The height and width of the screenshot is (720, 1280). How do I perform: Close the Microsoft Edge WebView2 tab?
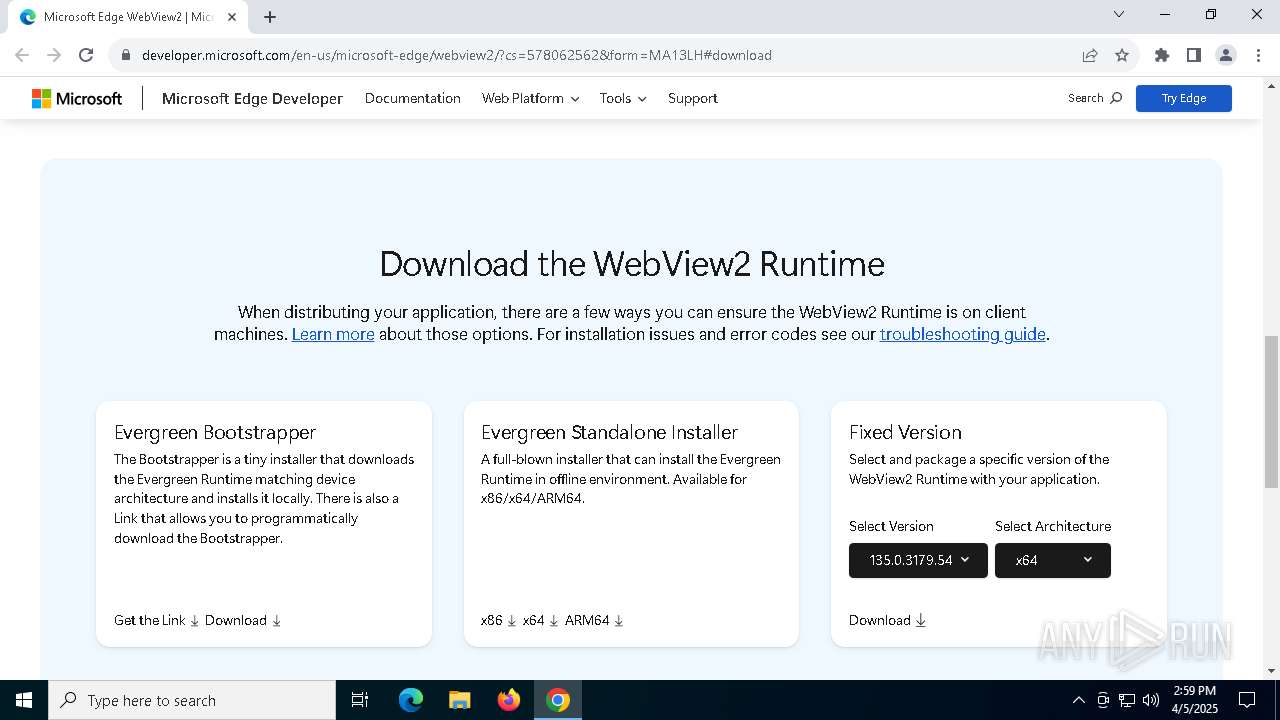click(x=233, y=17)
